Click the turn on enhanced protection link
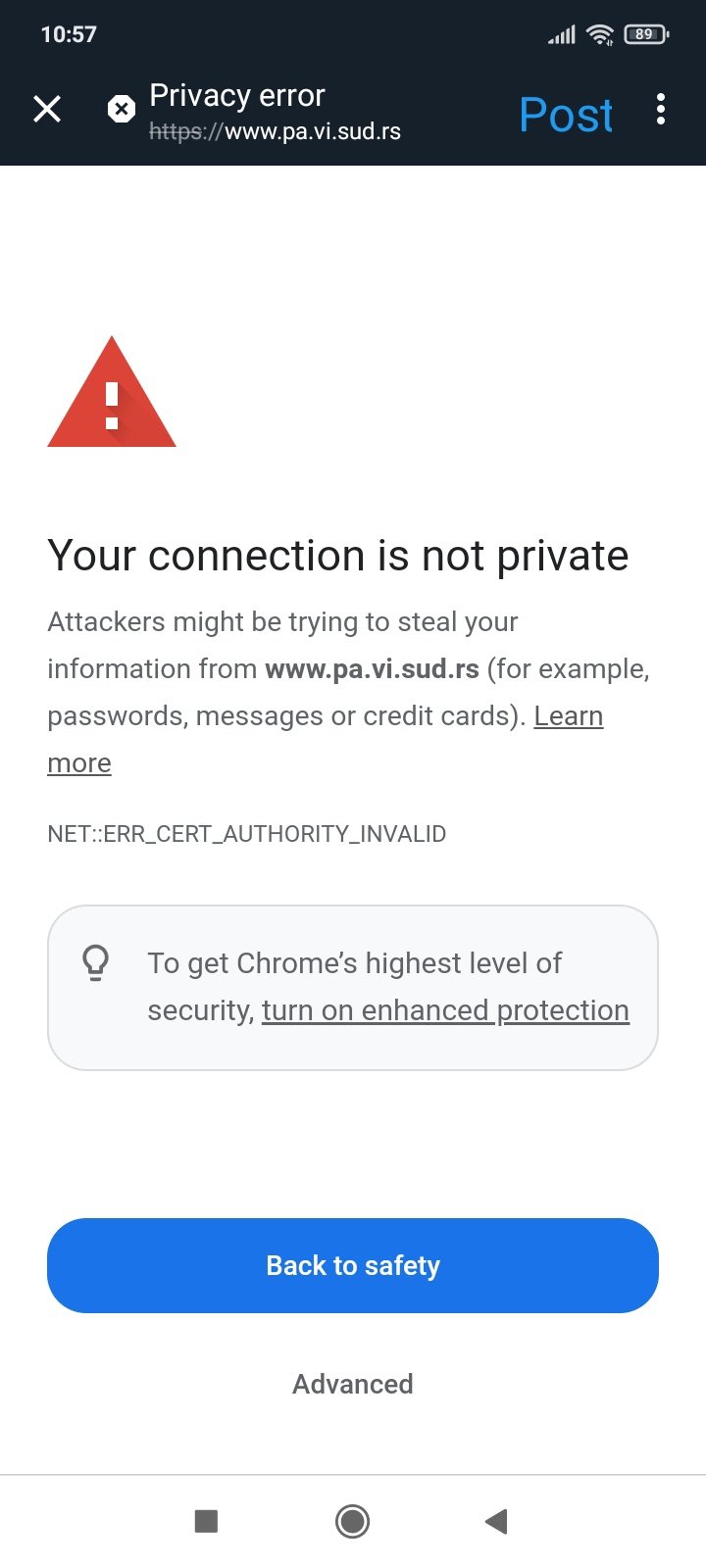 point(445,1010)
